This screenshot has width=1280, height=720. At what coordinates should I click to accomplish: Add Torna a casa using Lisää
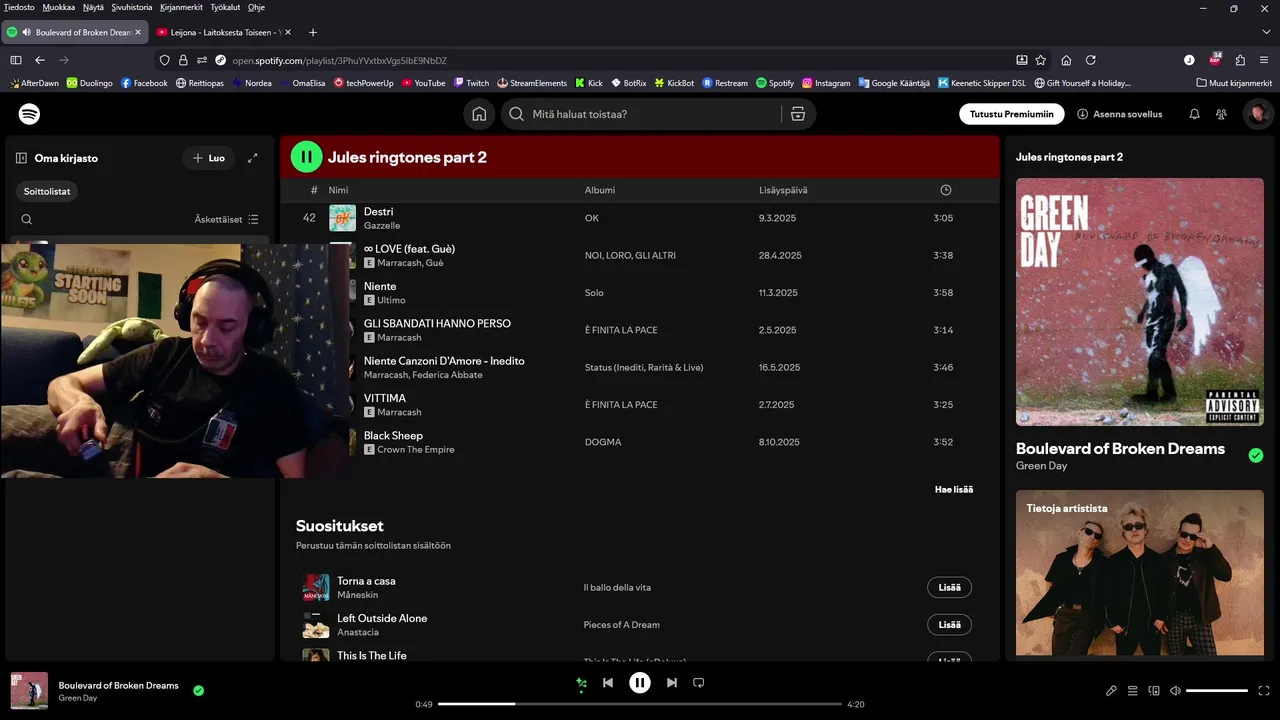949,588
